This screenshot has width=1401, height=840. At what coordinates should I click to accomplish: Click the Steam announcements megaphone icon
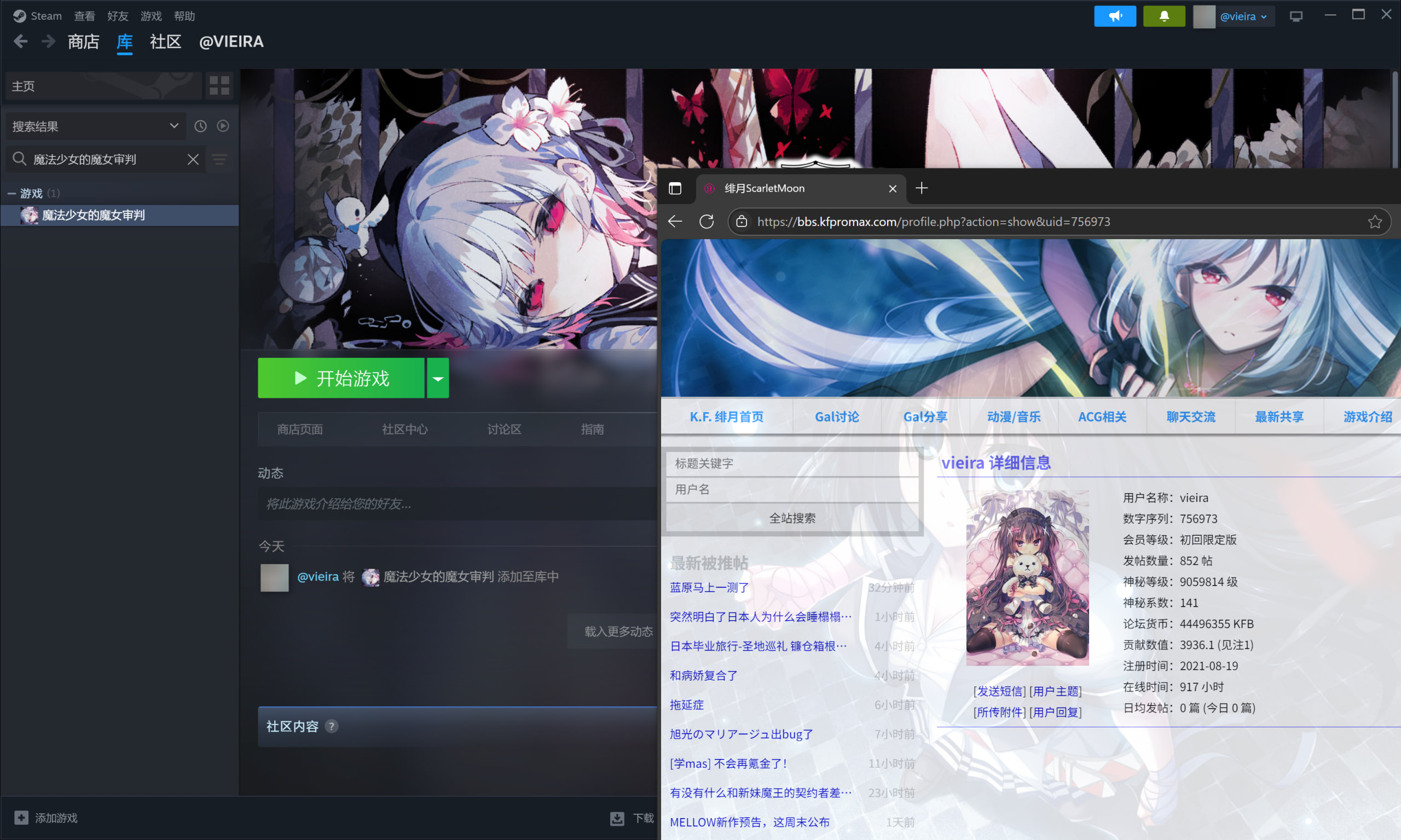point(1115,16)
